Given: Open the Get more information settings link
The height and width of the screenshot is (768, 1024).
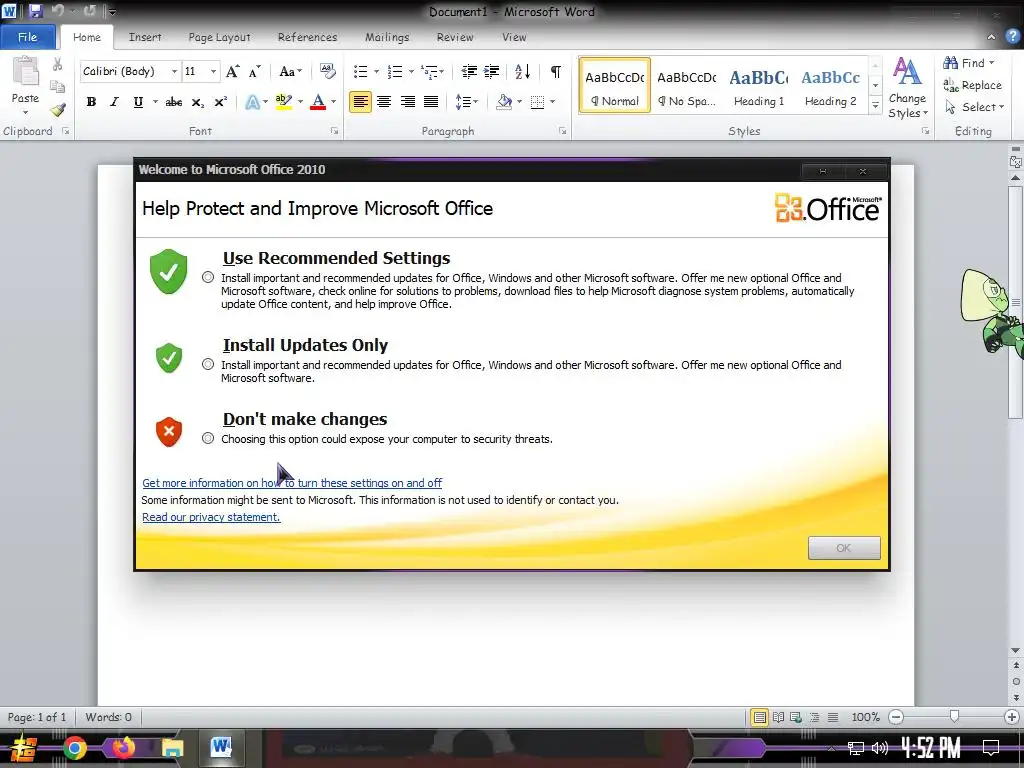Looking at the screenshot, I should pyautogui.click(x=292, y=483).
